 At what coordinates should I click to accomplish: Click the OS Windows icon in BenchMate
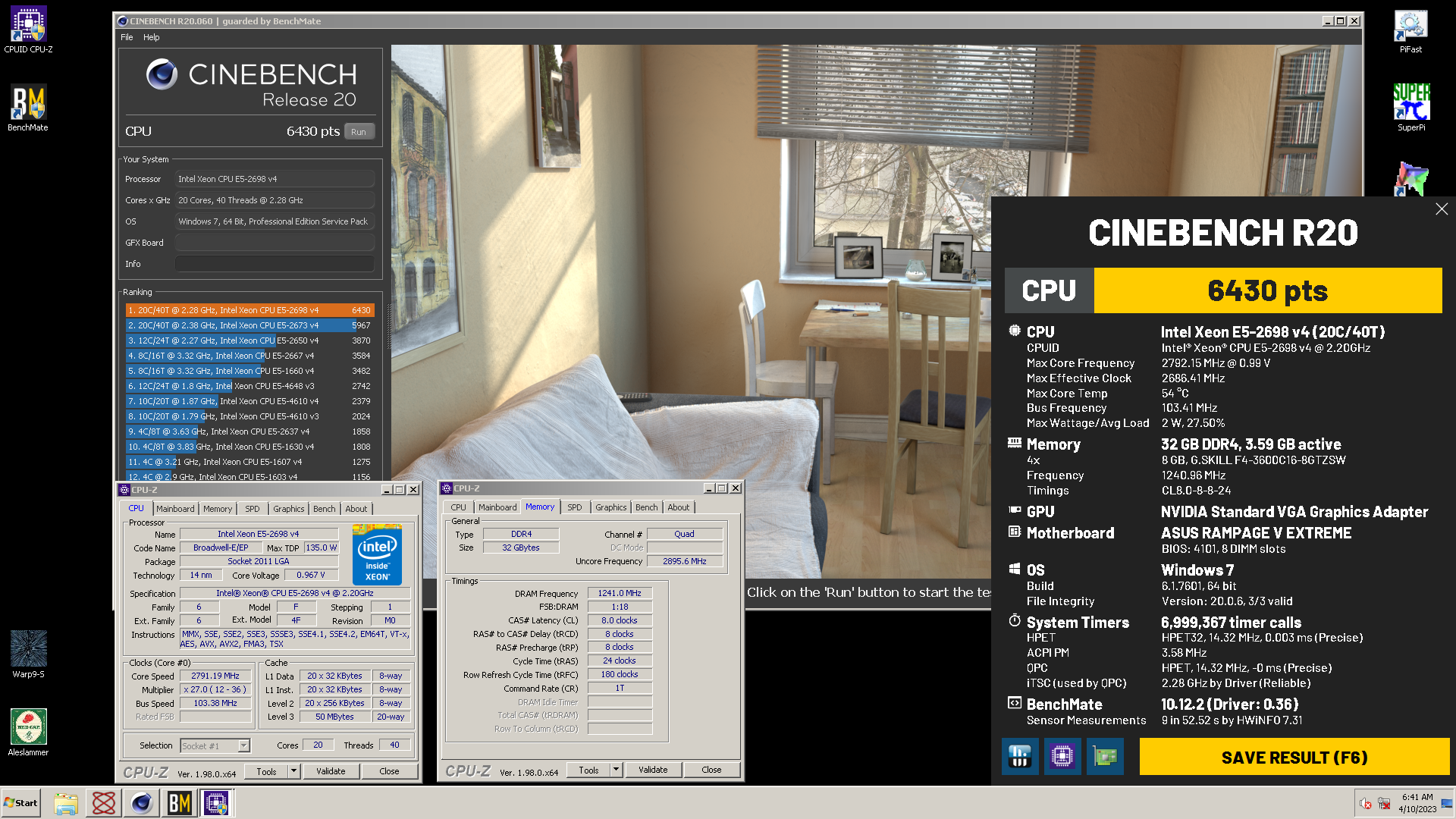(x=1015, y=569)
